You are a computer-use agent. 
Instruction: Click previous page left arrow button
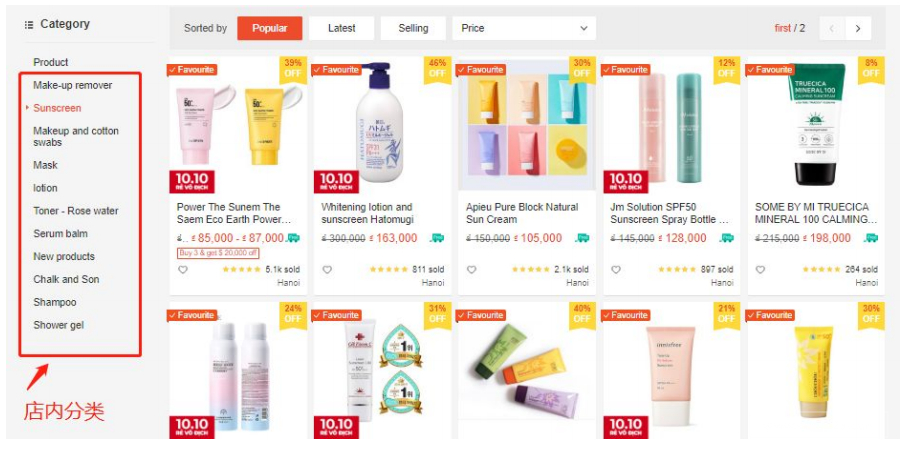tap(832, 28)
